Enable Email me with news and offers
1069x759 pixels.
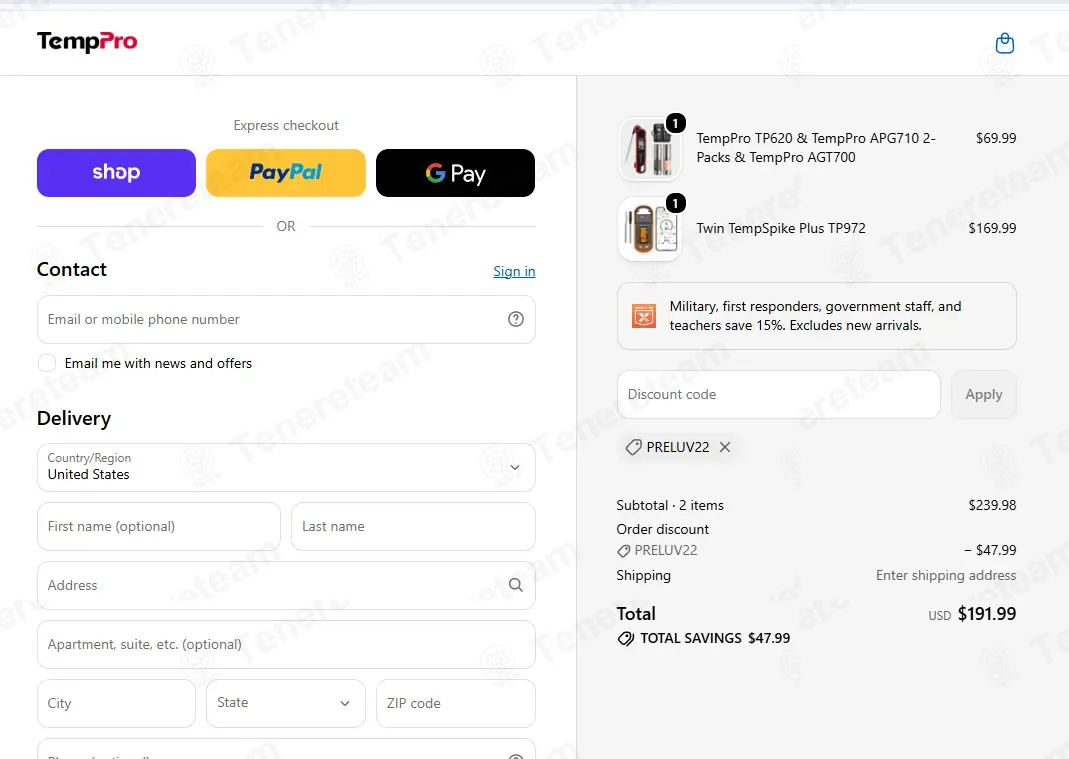point(47,363)
